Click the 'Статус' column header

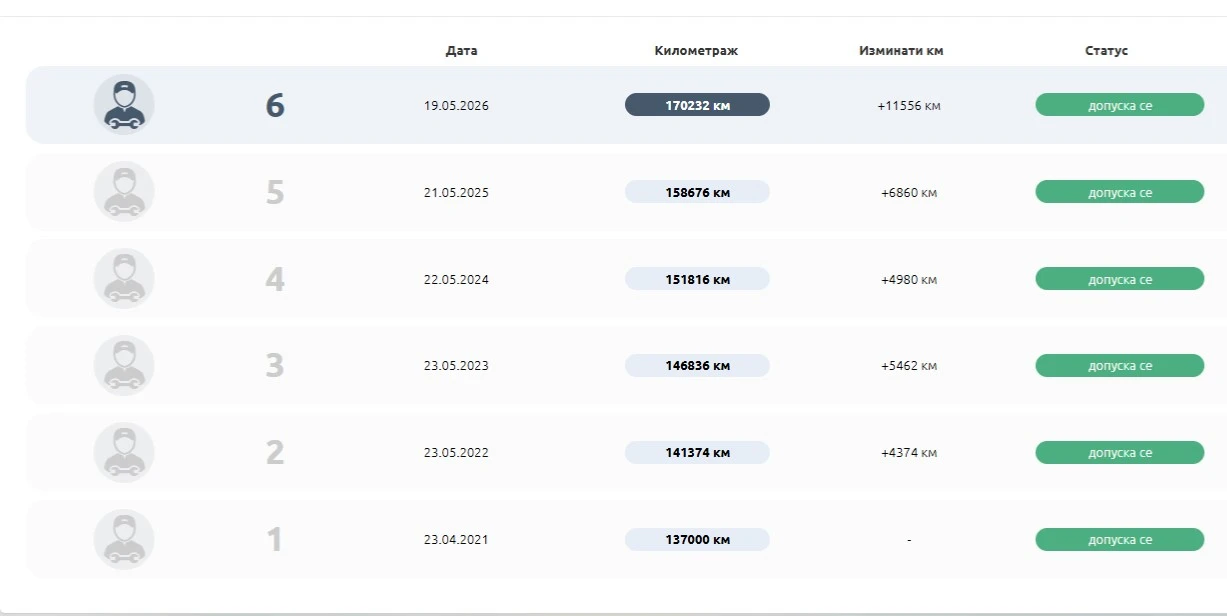[x=1106, y=50]
